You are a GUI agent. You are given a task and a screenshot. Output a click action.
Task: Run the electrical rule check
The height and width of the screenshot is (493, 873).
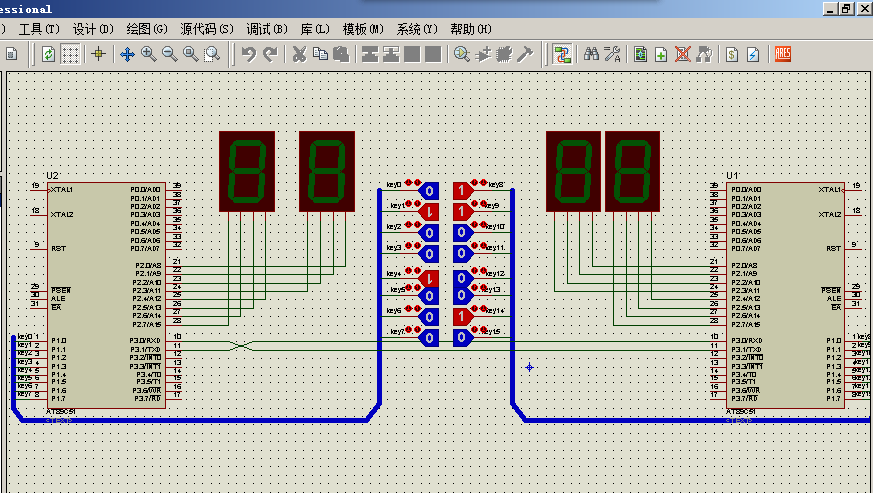[753, 54]
